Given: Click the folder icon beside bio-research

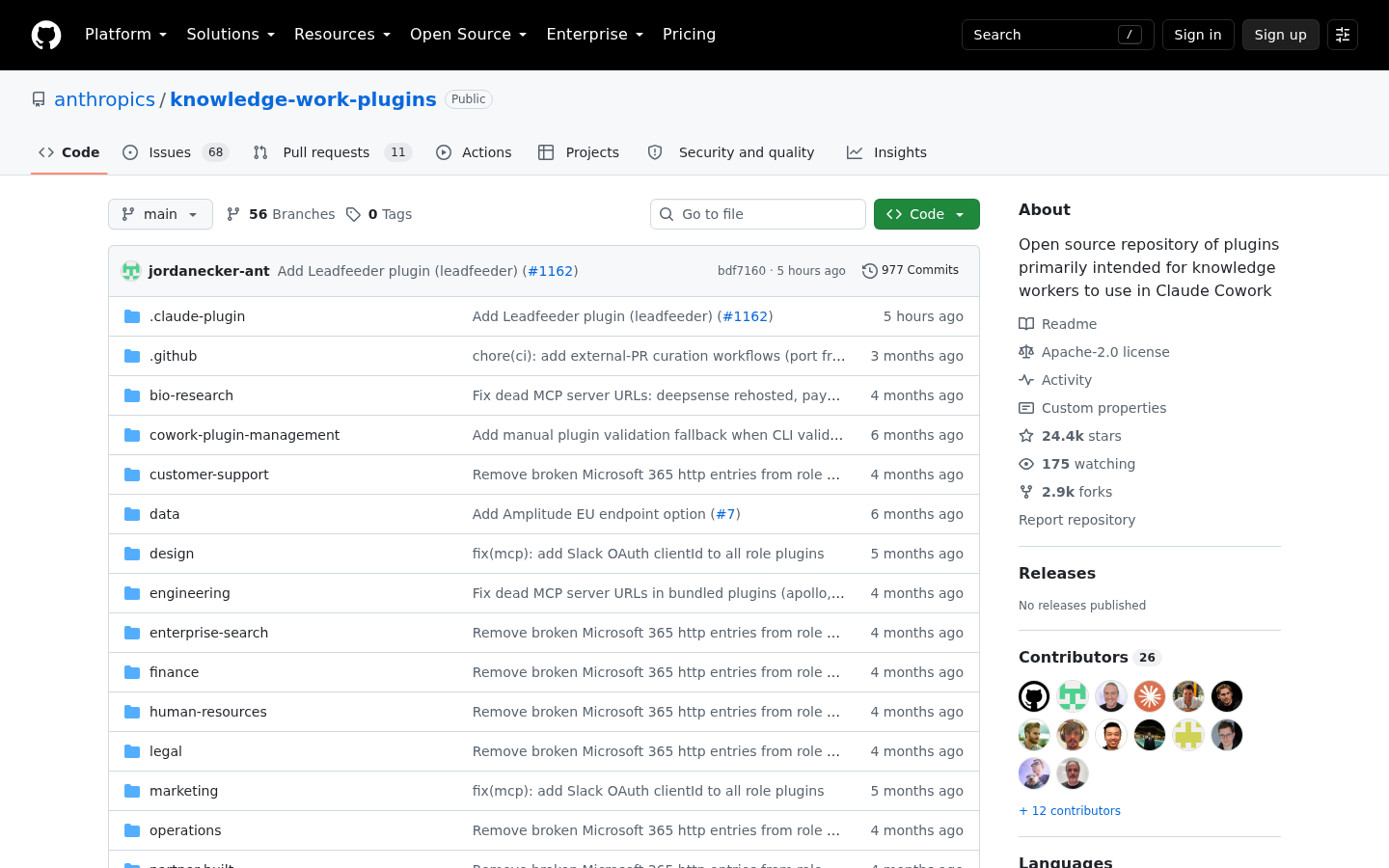Looking at the screenshot, I should (132, 395).
